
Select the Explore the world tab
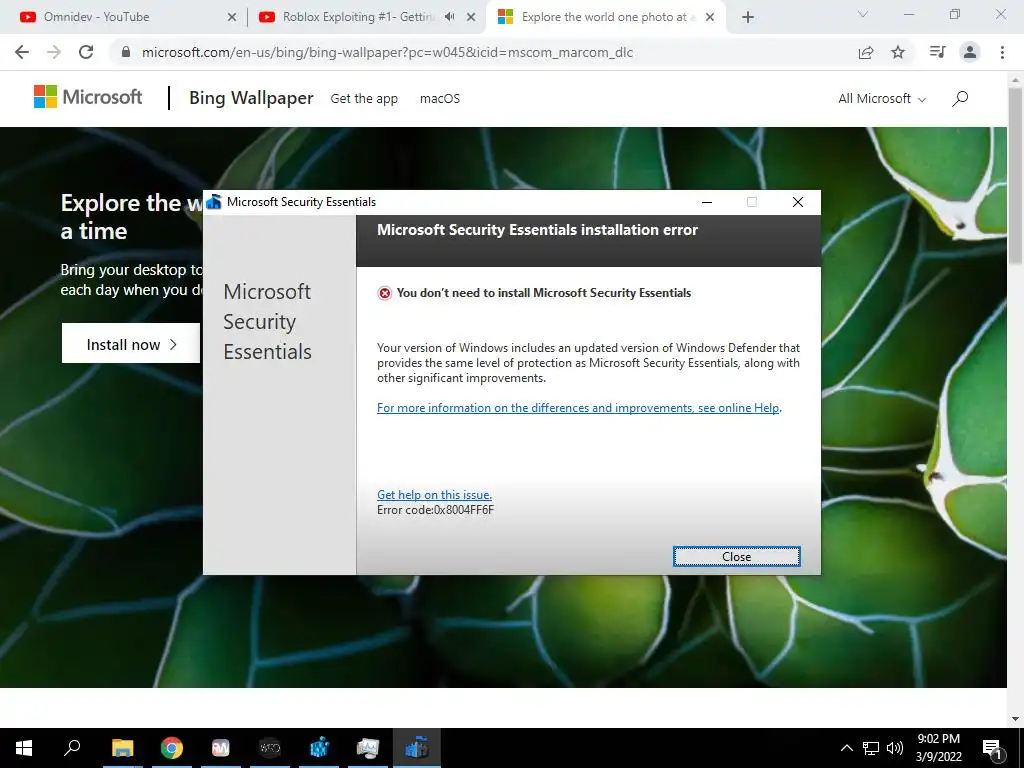(604, 17)
